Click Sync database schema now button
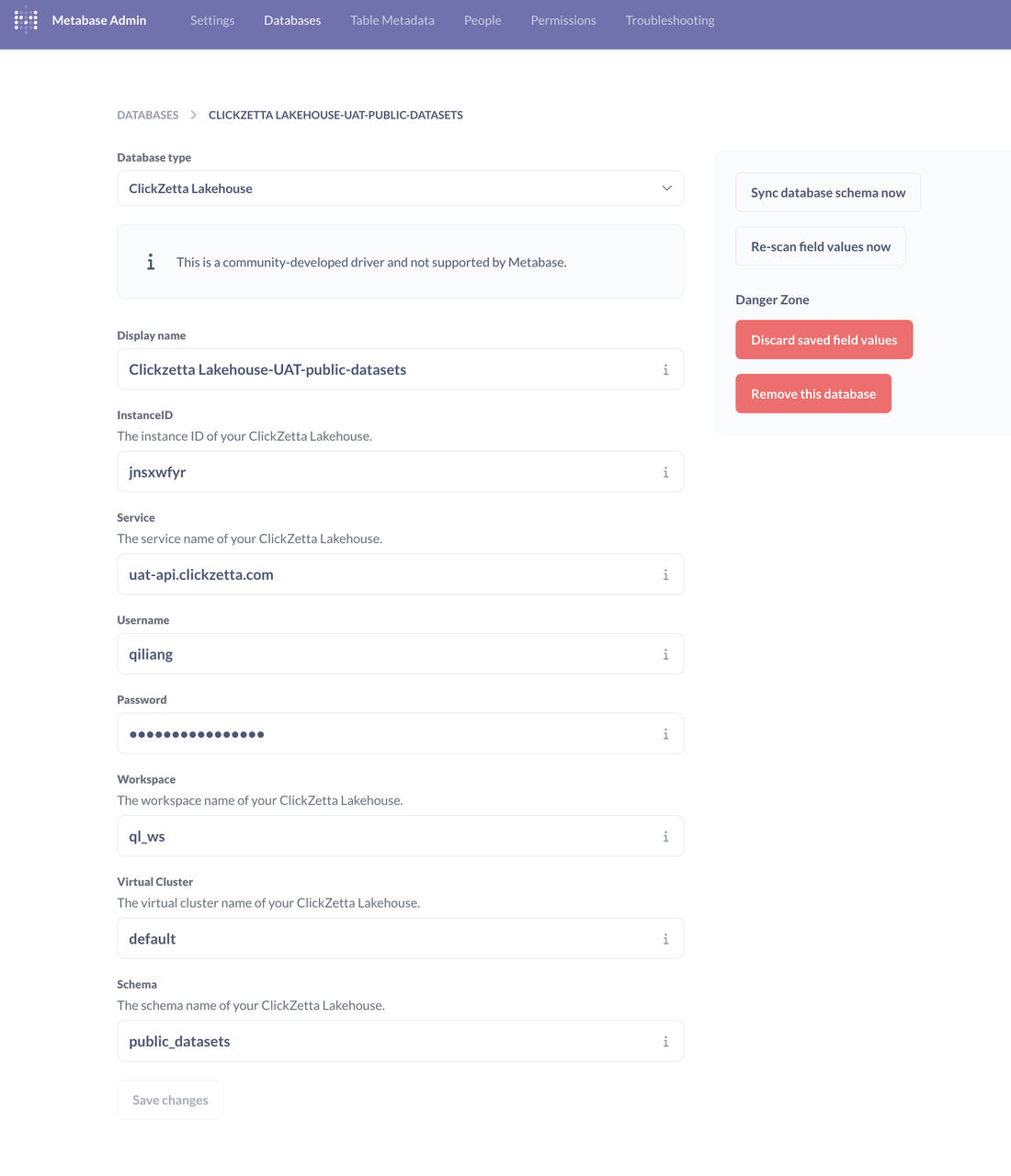 [828, 193]
